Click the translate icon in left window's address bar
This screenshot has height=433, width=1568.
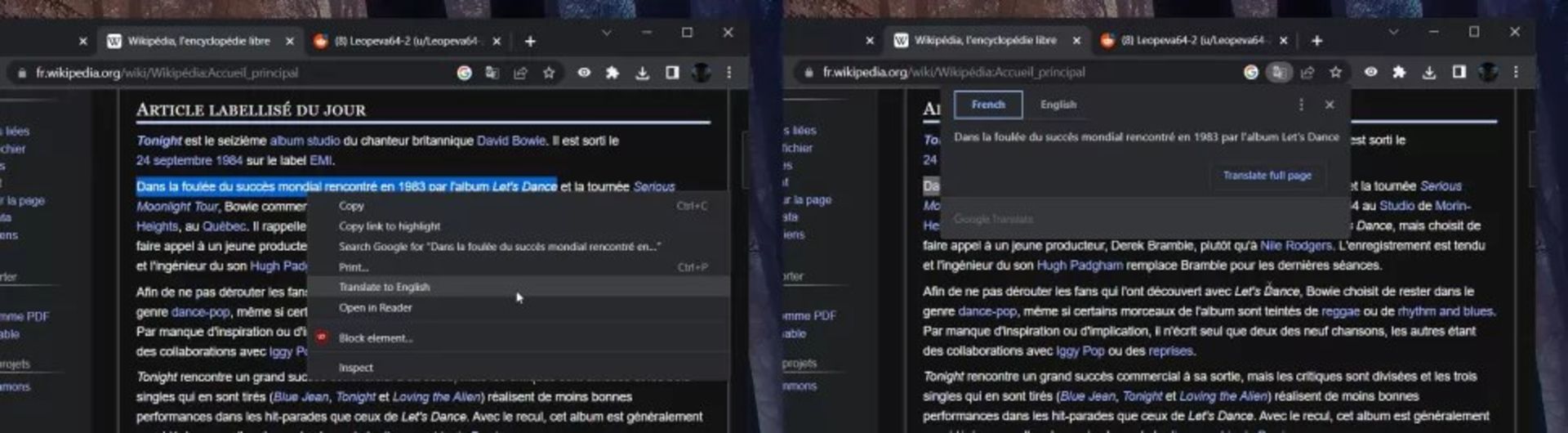(x=492, y=73)
